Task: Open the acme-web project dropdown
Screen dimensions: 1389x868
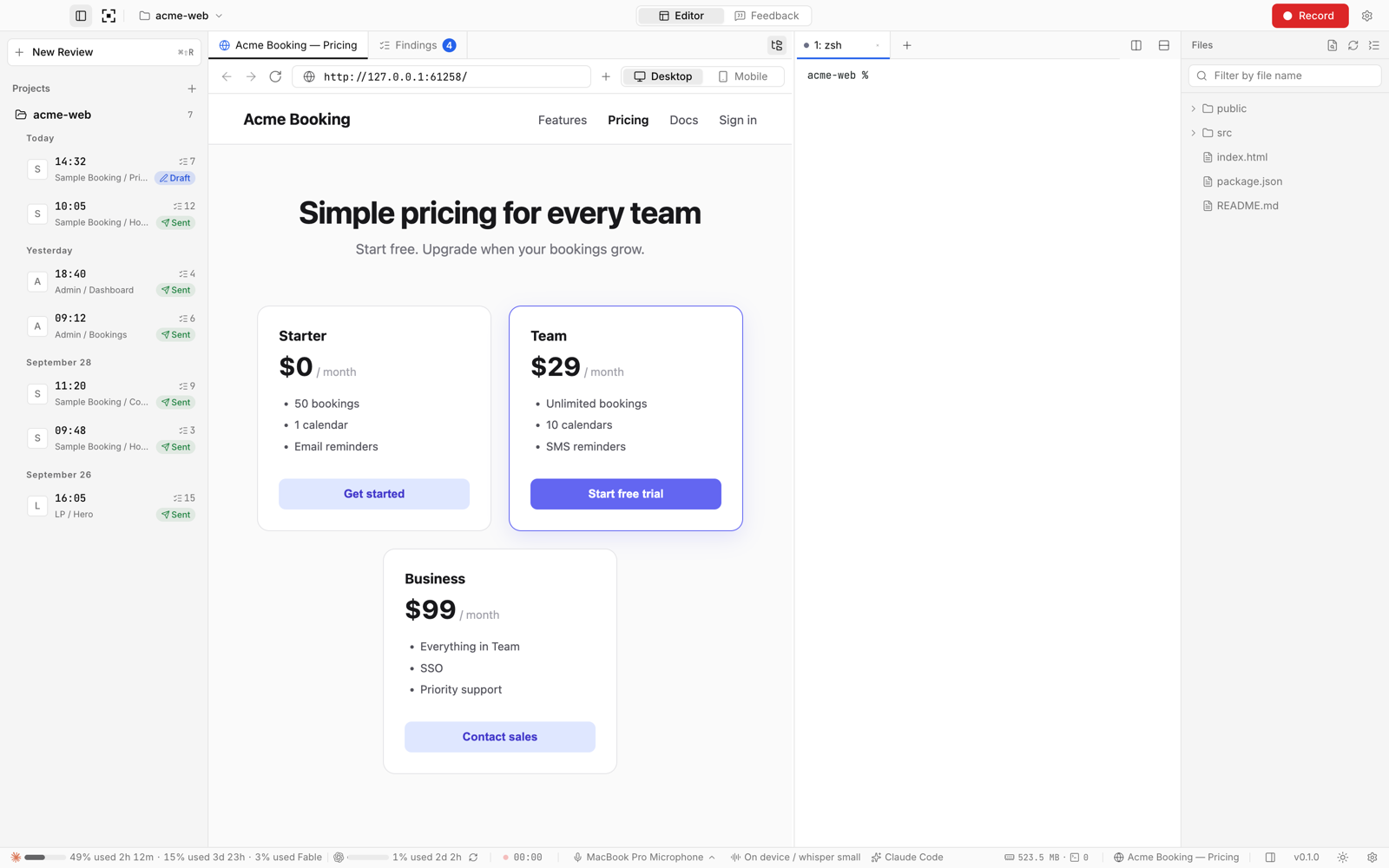Action: pyautogui.click(x=181, y=16)
